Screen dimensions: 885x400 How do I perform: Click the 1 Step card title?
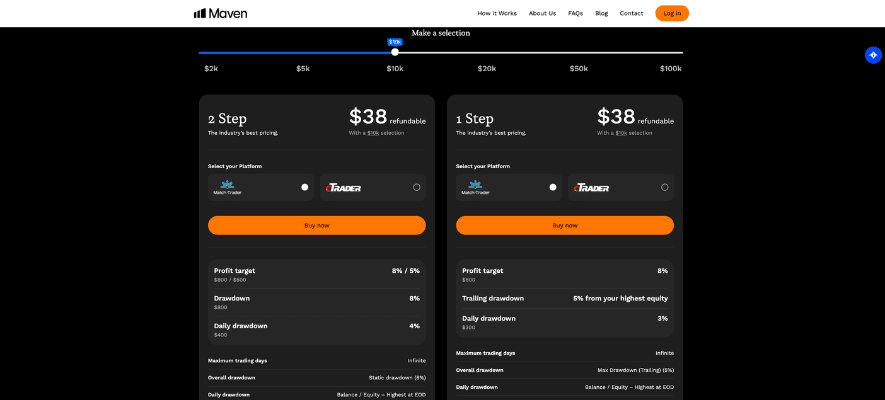pos(475,119)
